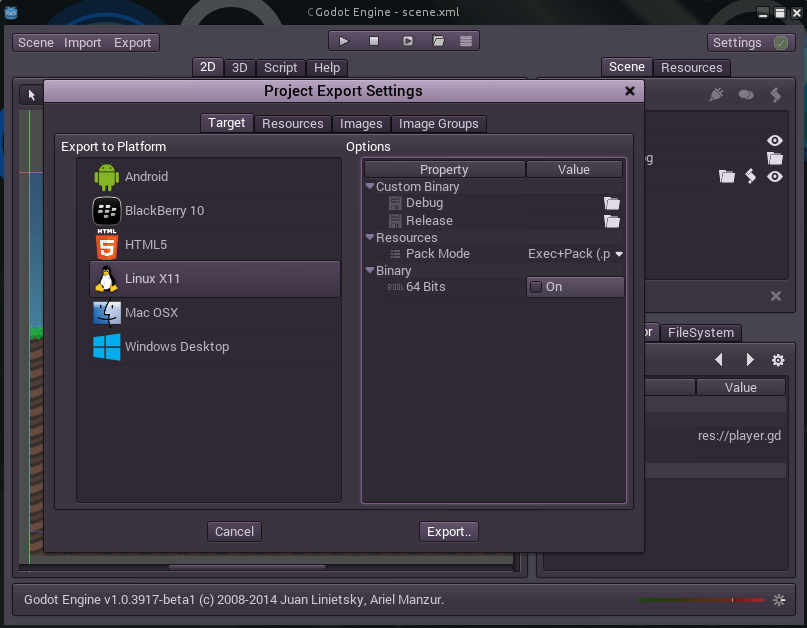807x628 pixels.
Task: Open FileSystem tab
Action: click(x=700, y=333)
